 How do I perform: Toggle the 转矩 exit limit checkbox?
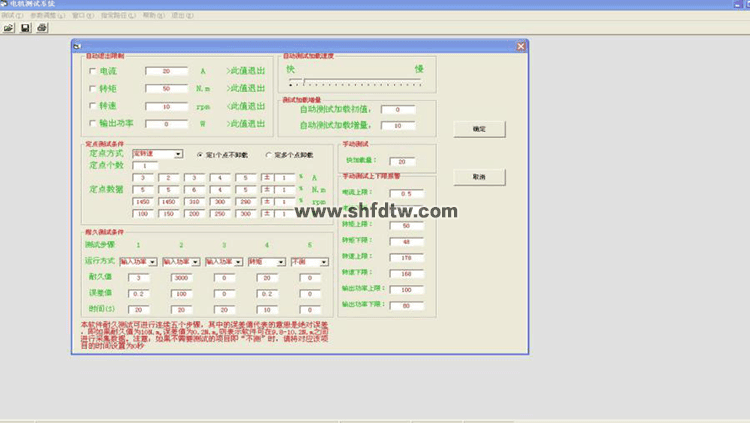92,89
